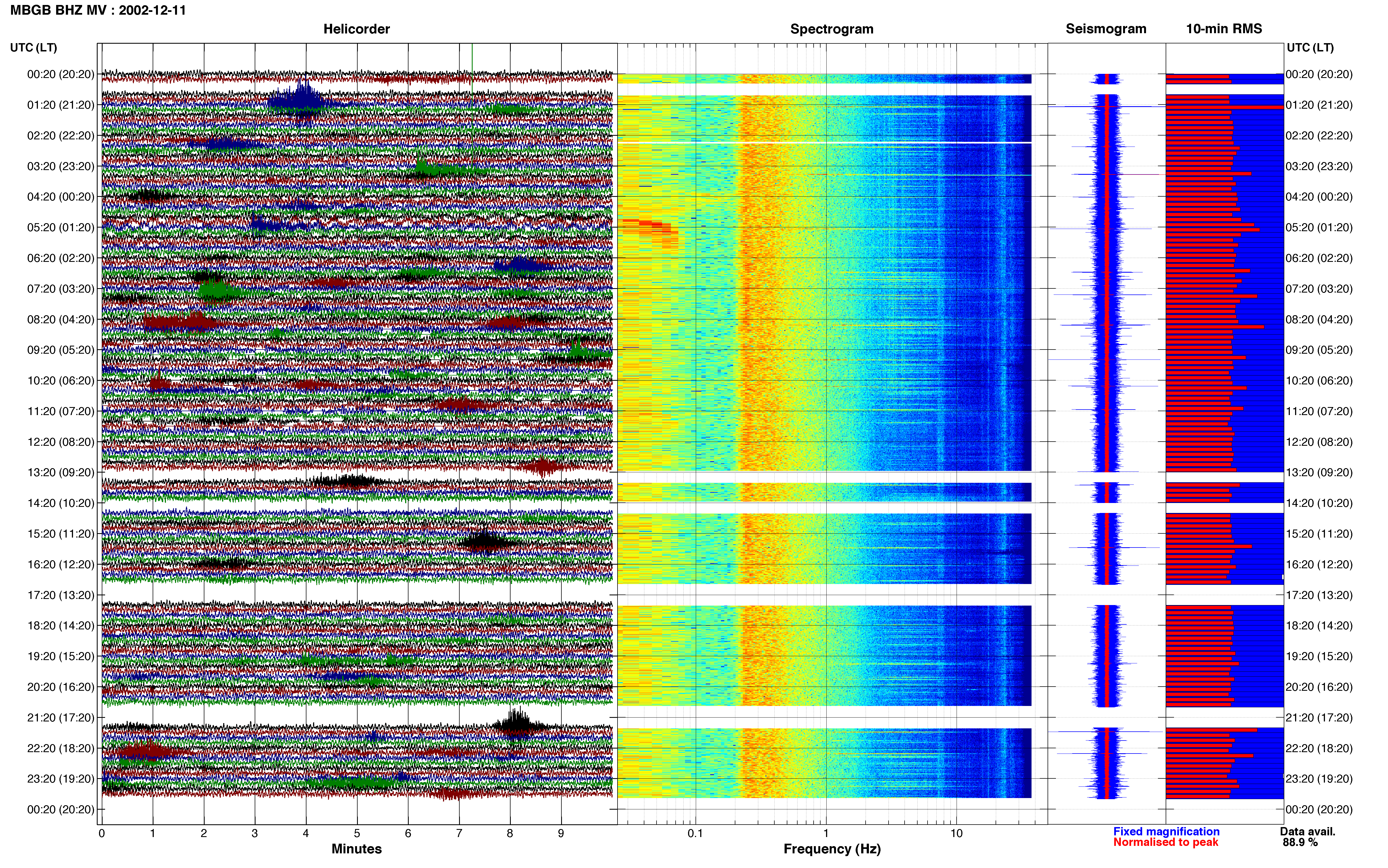Click the 'Data avail.' label

click(1308, 831)
